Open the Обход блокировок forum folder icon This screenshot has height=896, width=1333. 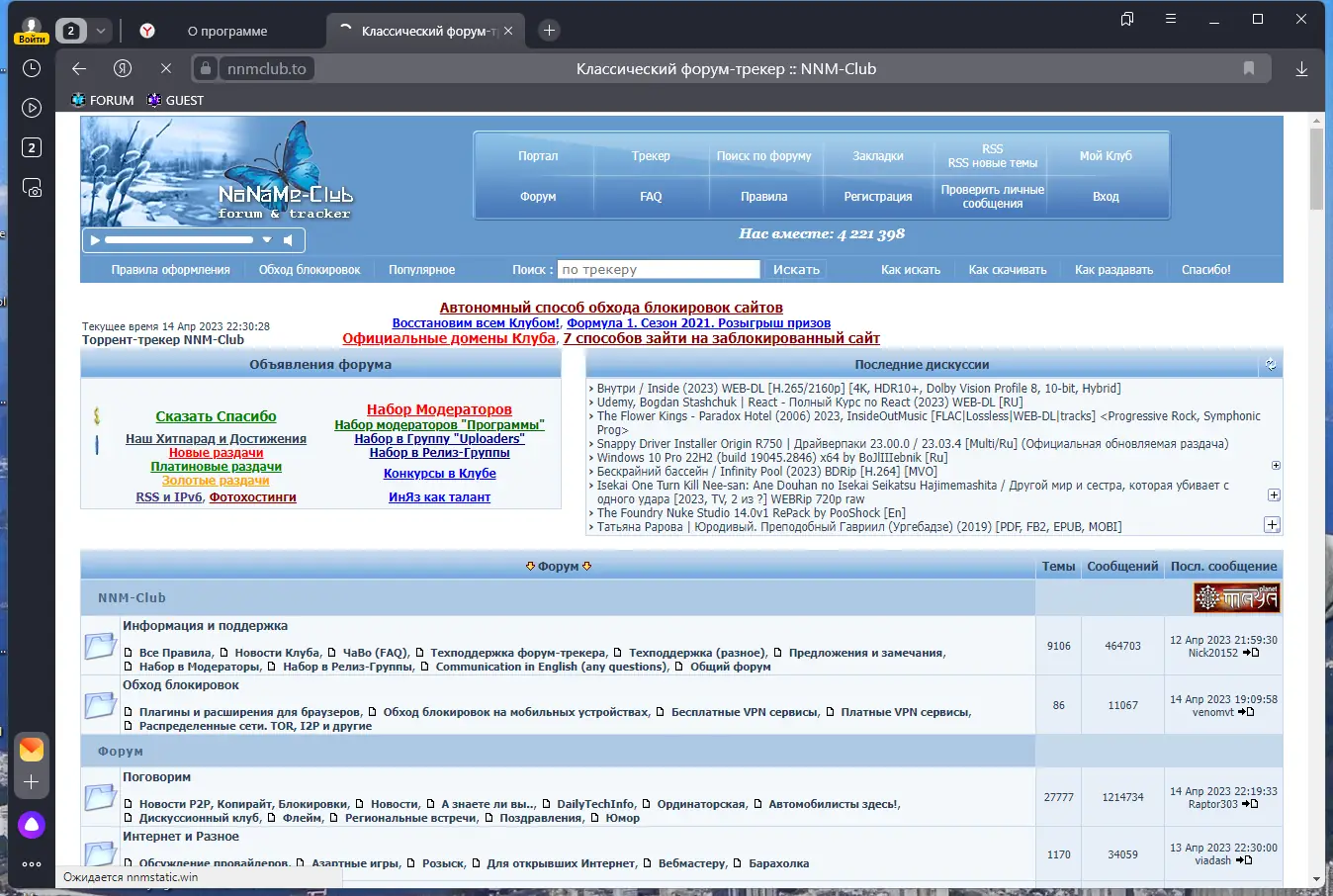(x=100, y=705)
